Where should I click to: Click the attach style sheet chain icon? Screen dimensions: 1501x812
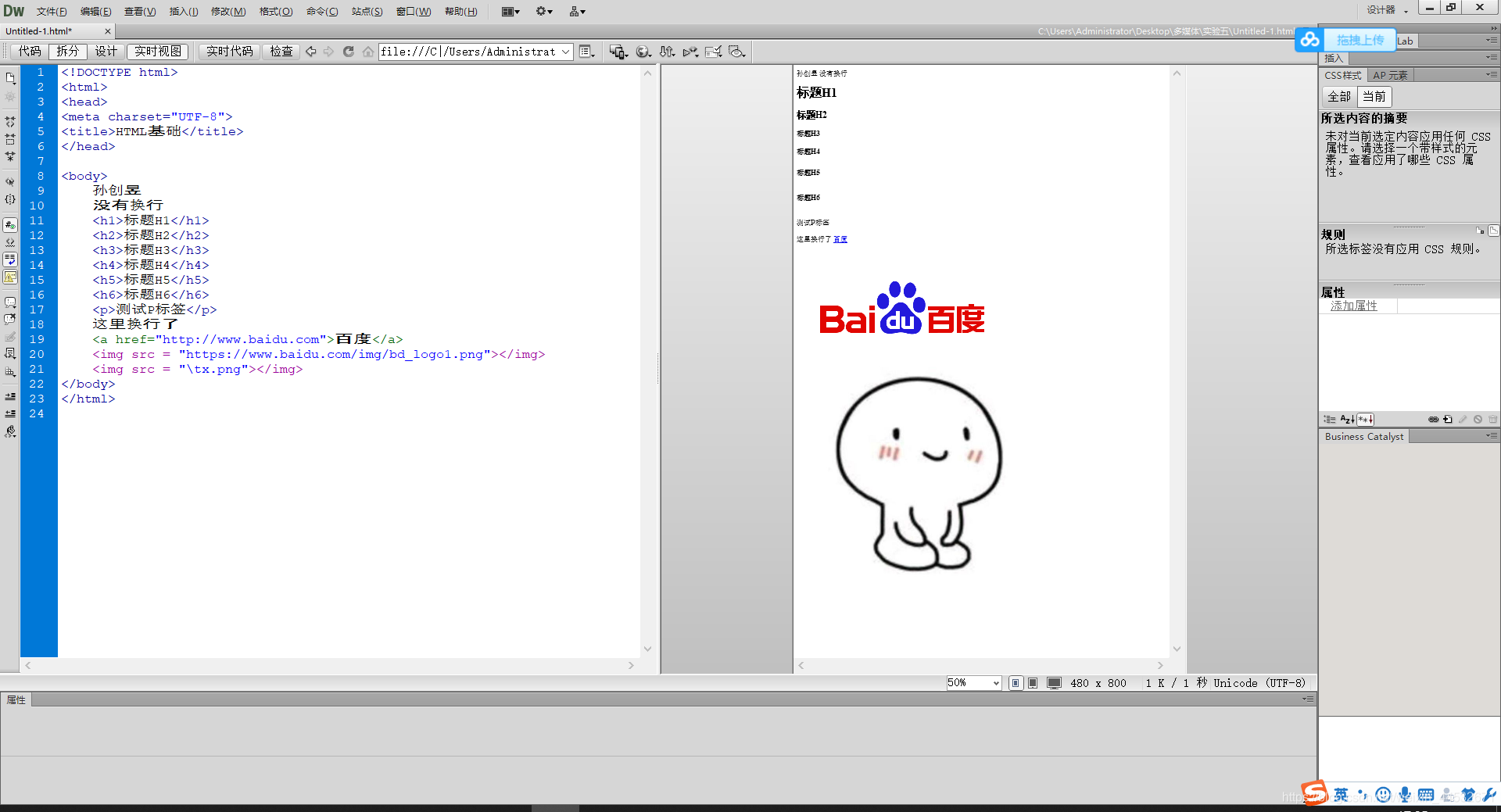(x=1433, y=420)
